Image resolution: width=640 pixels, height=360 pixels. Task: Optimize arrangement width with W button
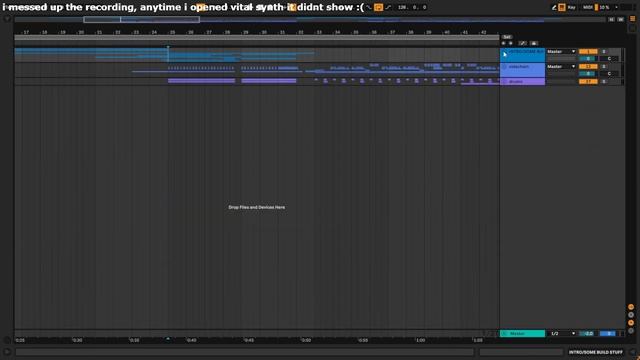620,19
